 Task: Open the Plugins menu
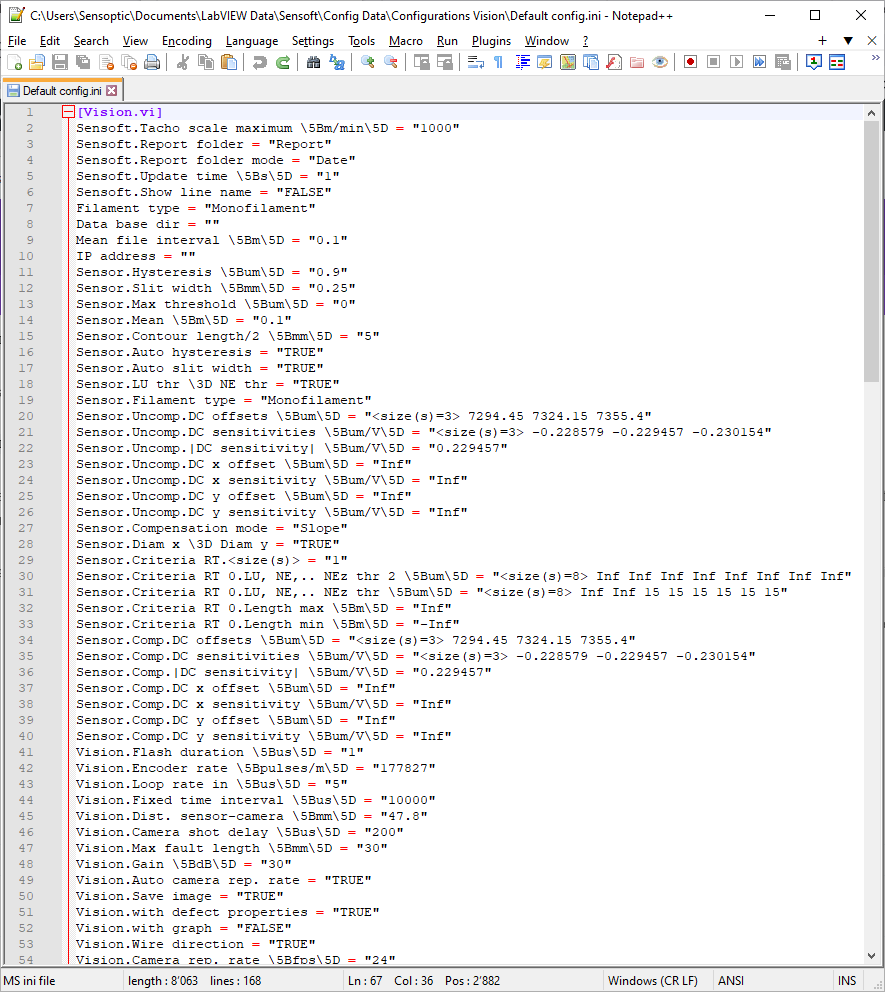coord(491,41)
